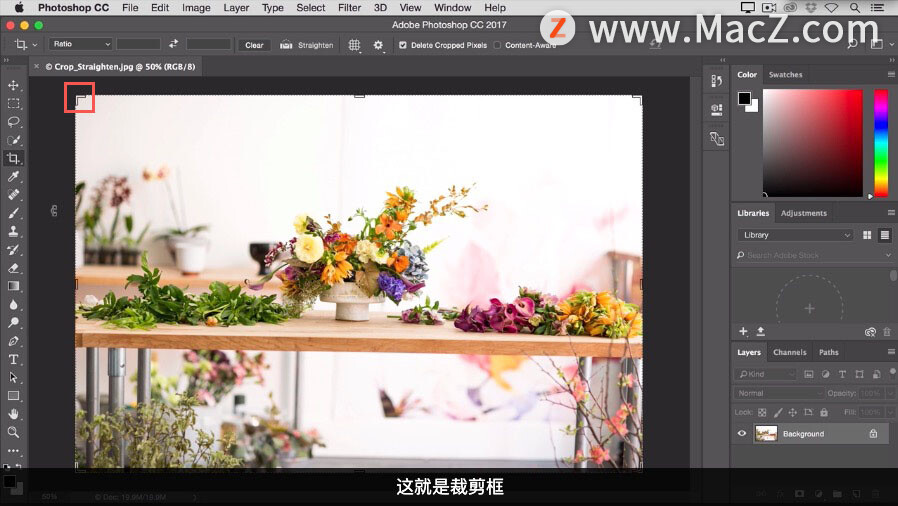Image resolution: width=898 pixels, height=506 pixels.
Task: Switch Libraries to grid view
Action: coord(867,235)
